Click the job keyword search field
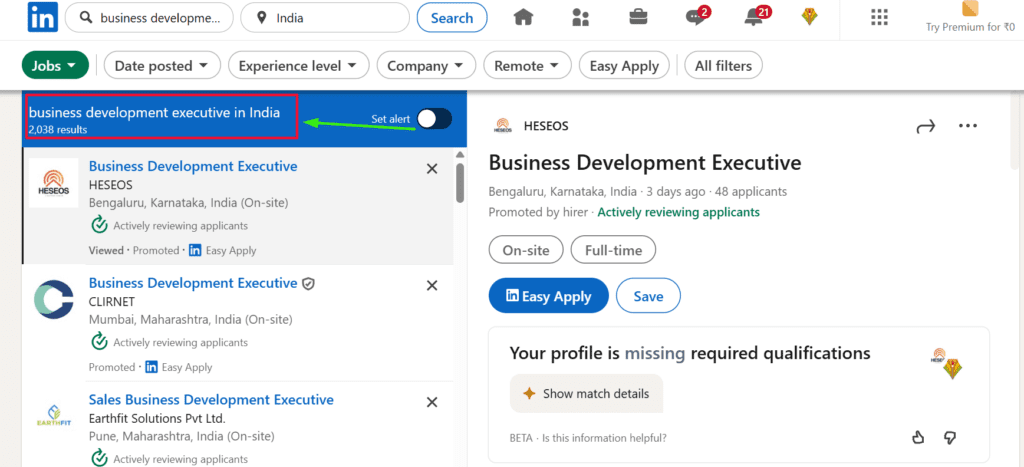Screen dimensions: 1024x467 [149, 18]
